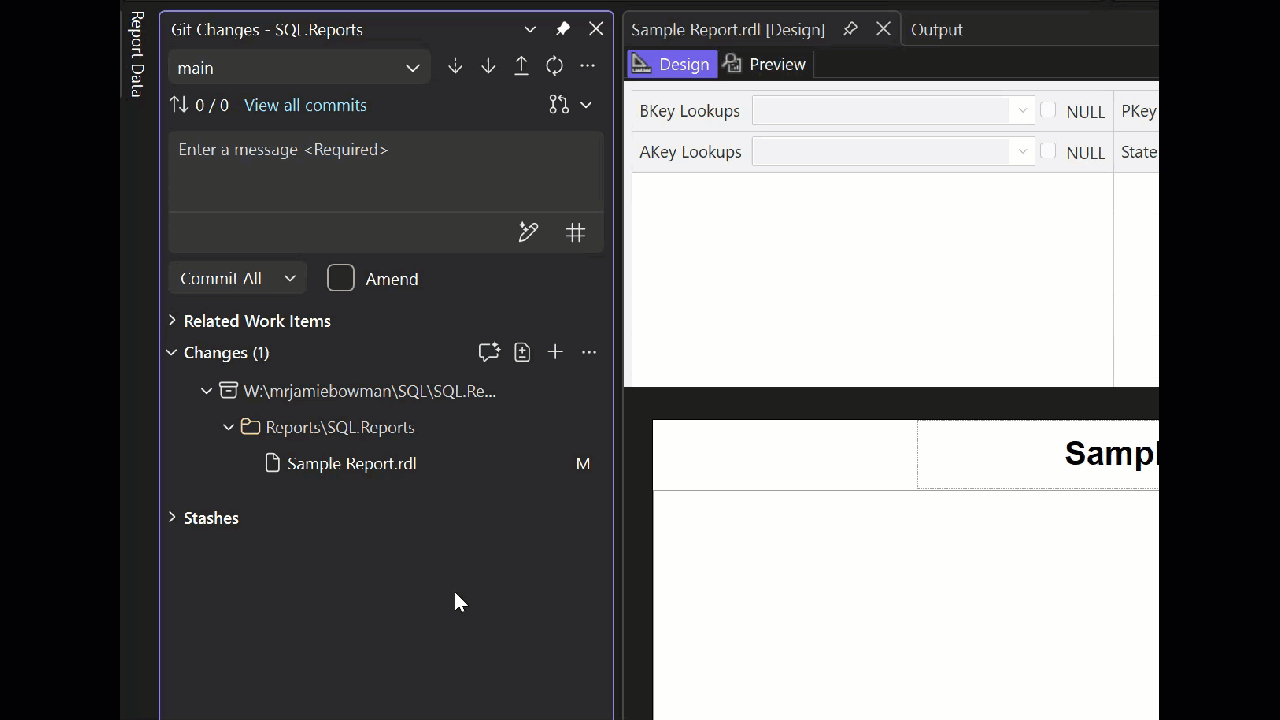Click the 0 / 0 commit count text
Image resolution: width=1280 pixels, height=720 pixels.
[x=212, y=105]
